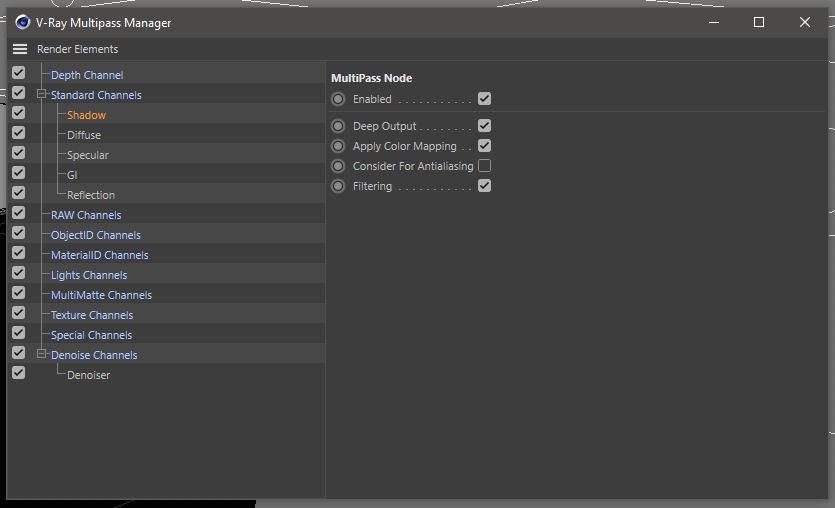Select MaterialID Channels in the tree
Image resolution: width=835 pixels, height=508 pixels.
pyautogui.click(x=100, y=255)
